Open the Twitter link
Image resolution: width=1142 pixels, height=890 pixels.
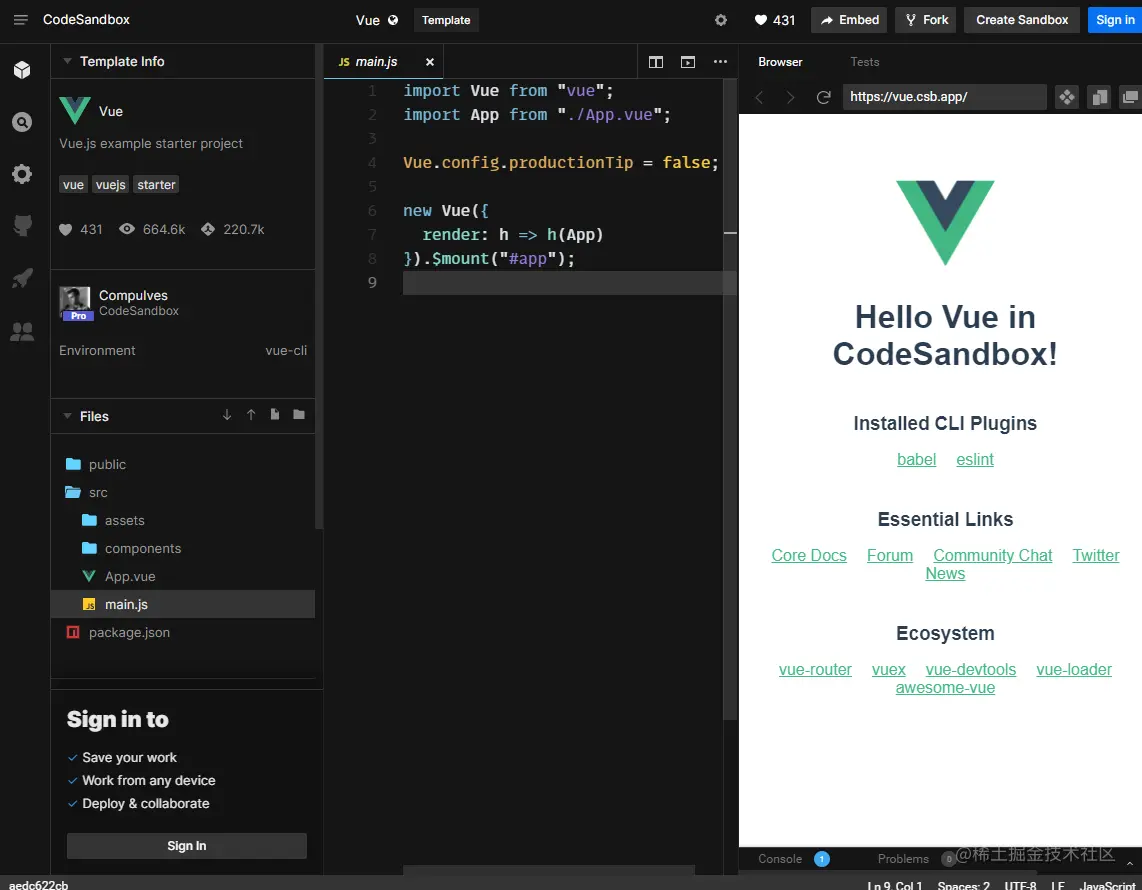1095,555
